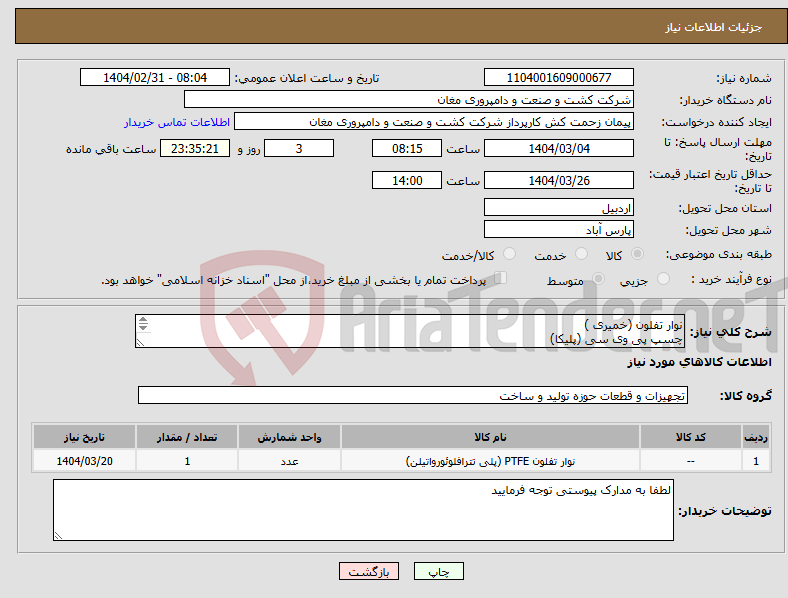Click the ردیف column header
The image size is (788, 598).
(x=756, y=437)
